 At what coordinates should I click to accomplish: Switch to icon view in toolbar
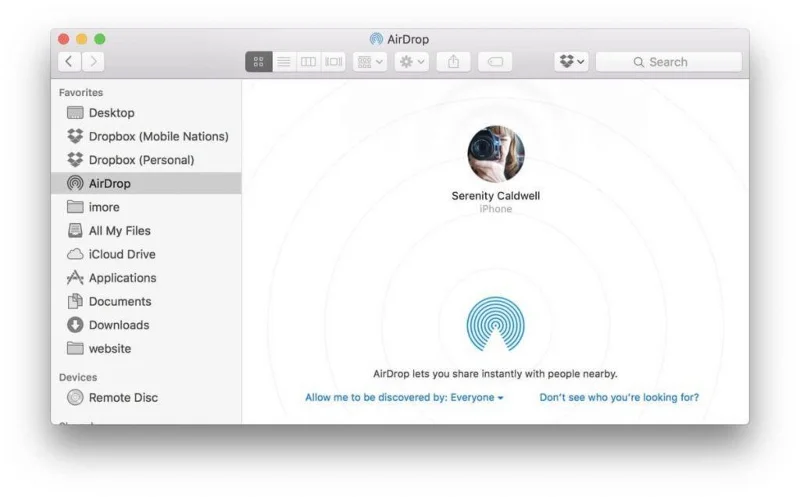(258, 62)
